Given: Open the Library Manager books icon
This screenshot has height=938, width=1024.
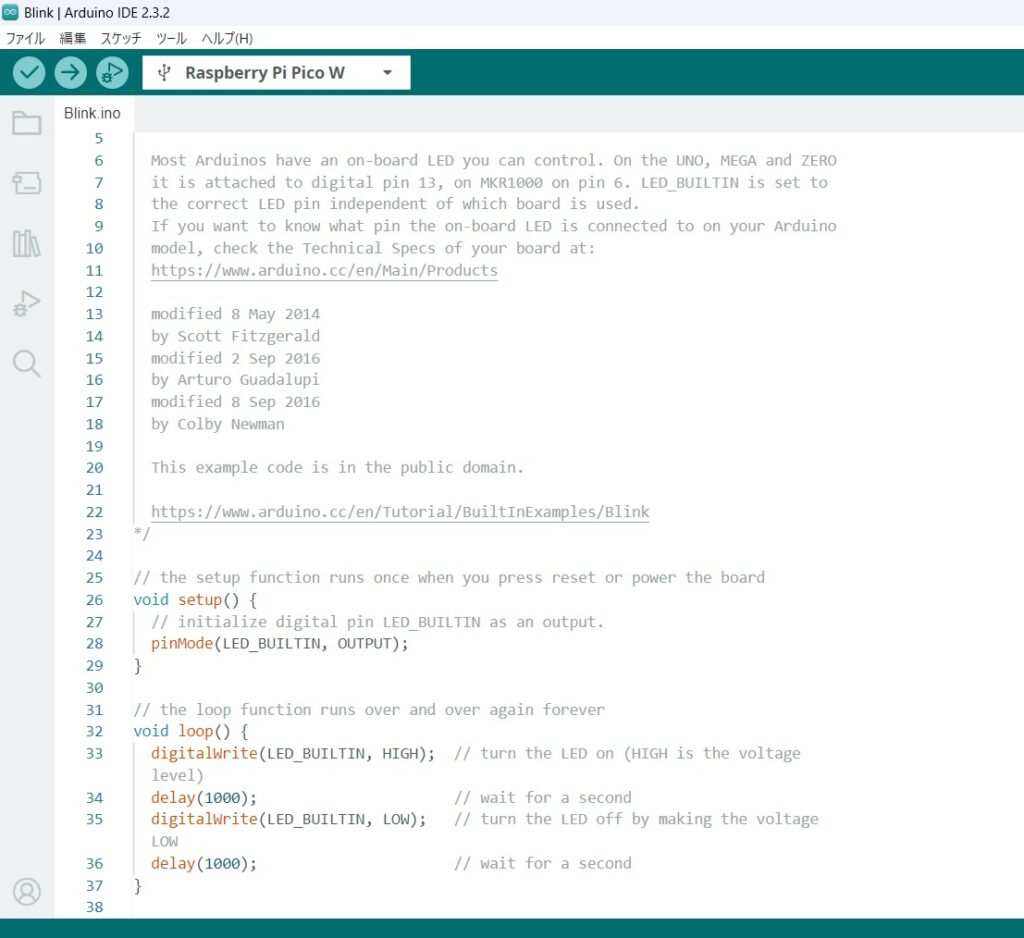Looking at the screenshot, I should pos(27,244).
